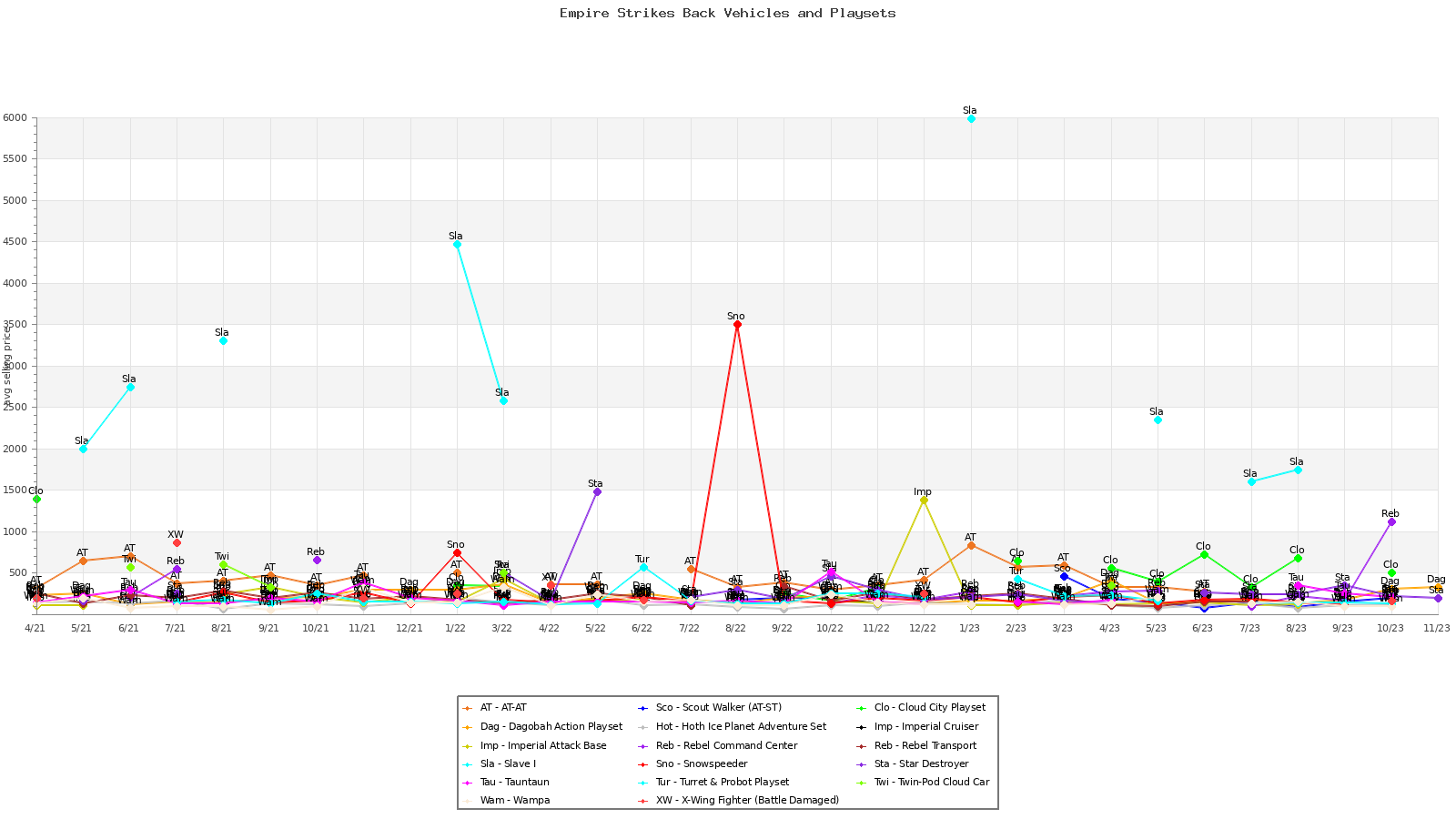
Task: Click the Wam - Wampa legend entry
Action: point(506,801)
